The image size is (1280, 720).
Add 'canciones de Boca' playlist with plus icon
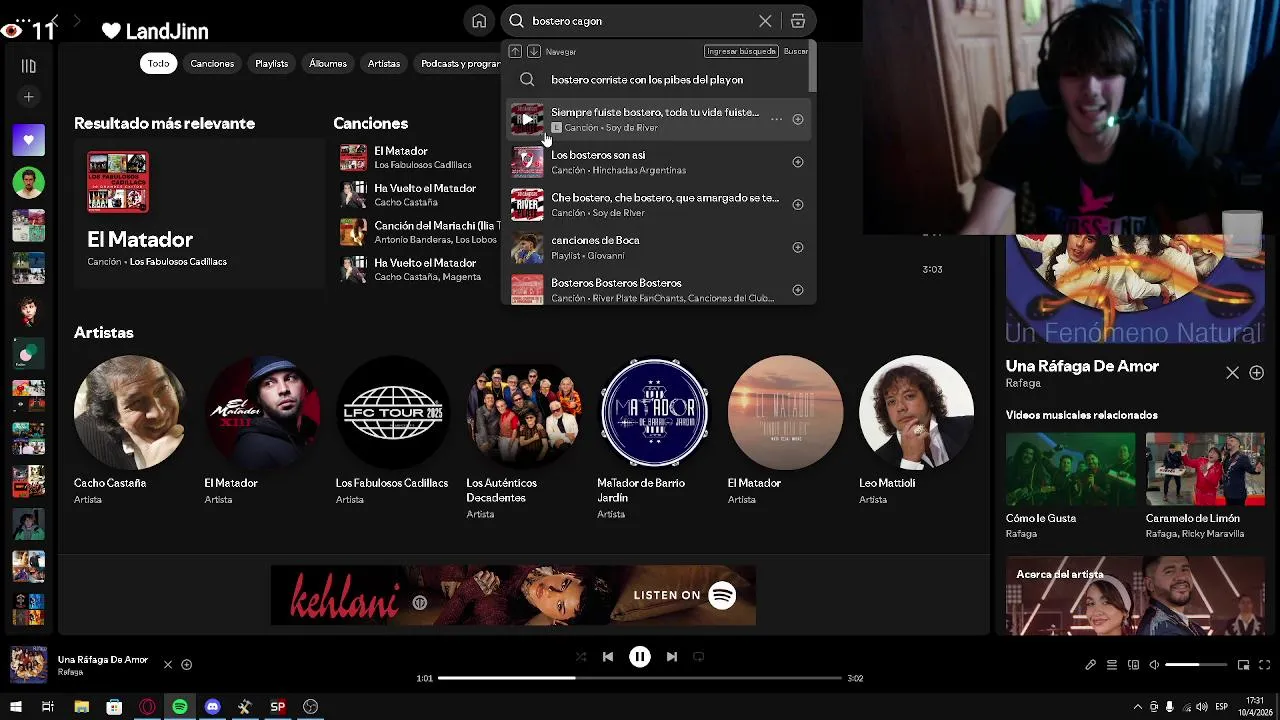click(x=798, y=247)
